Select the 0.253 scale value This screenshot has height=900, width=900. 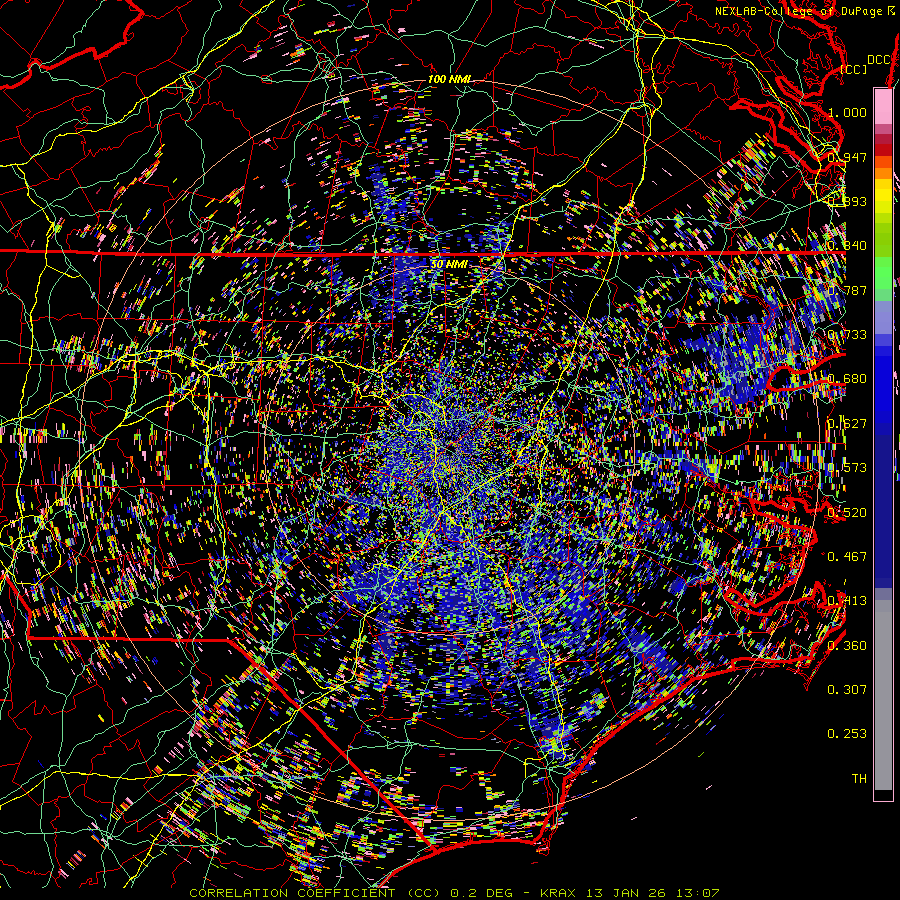(x=847, y=734)
